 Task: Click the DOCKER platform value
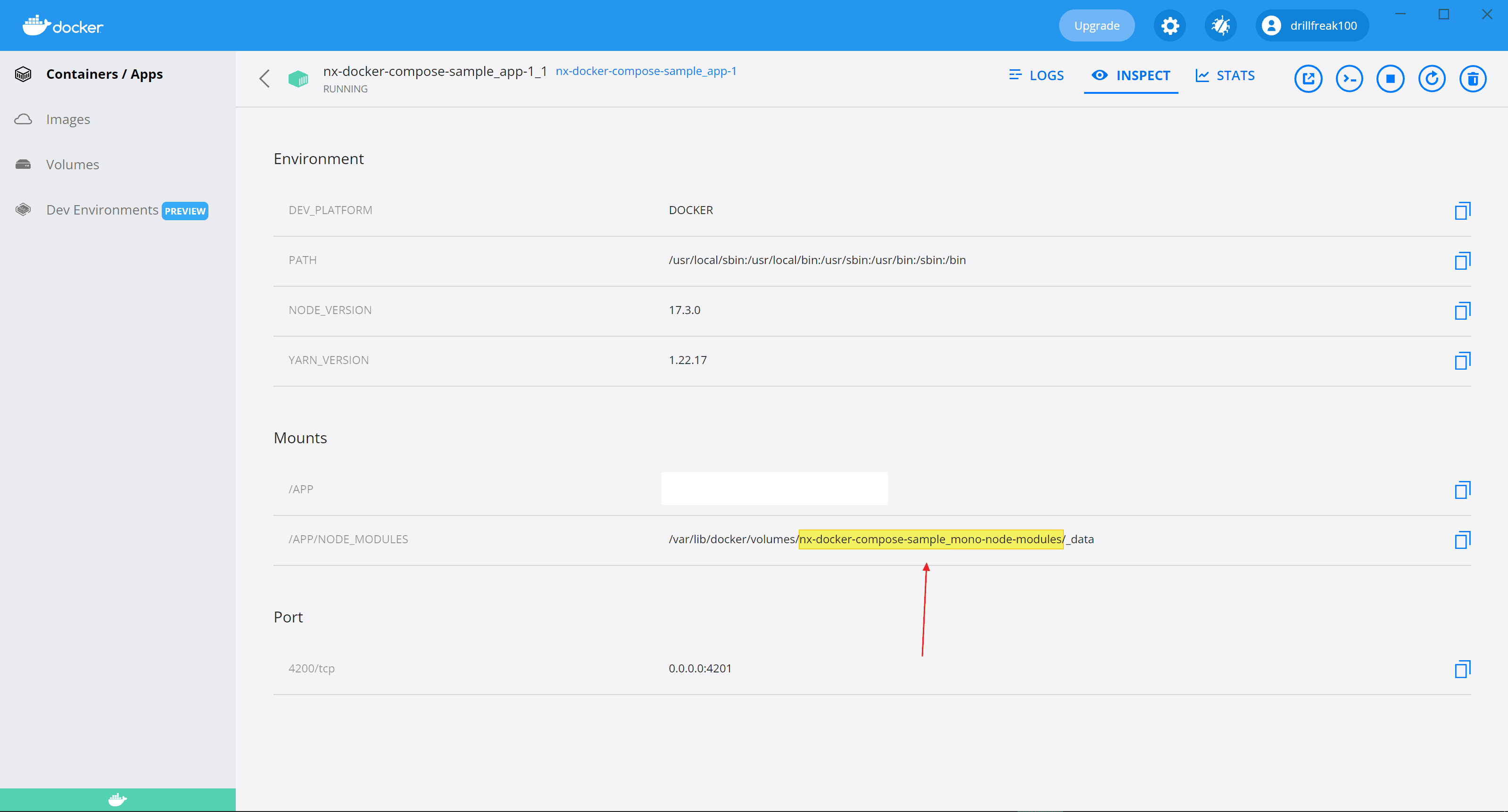pos(691,211)
